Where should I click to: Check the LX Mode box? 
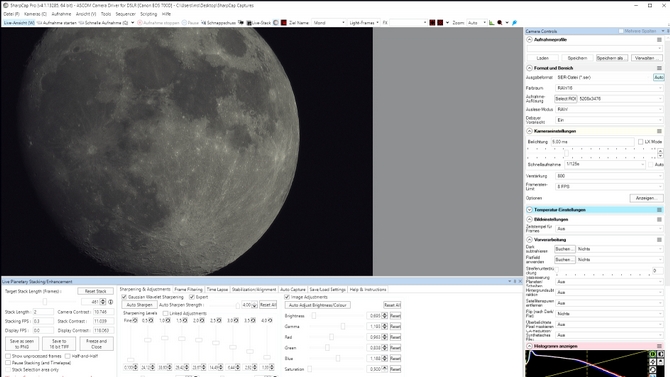(x=640, y=141)
